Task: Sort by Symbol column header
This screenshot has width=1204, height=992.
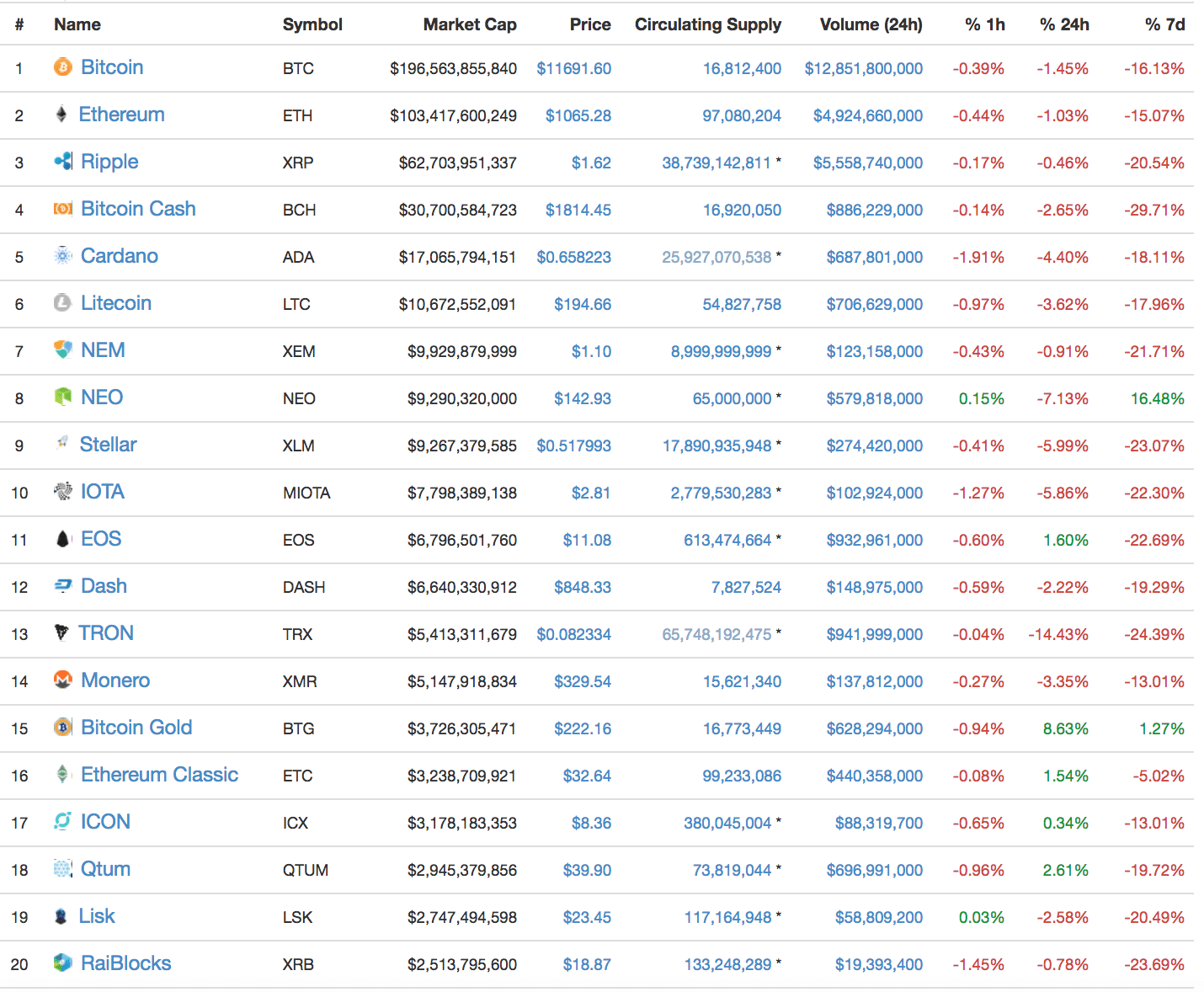Action: coord(312,24)
